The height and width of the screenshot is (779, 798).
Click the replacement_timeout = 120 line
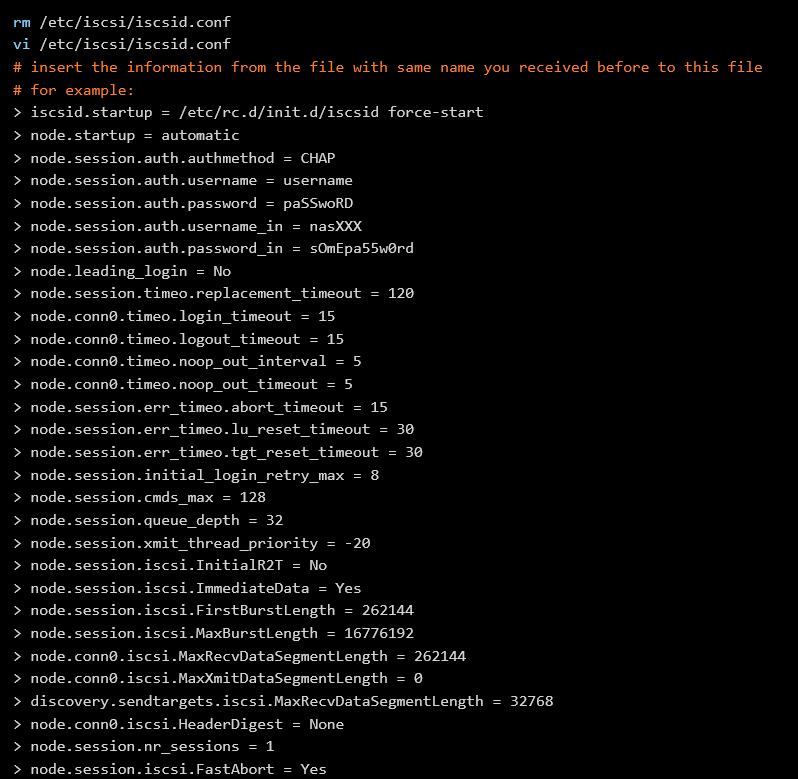pyautogui.click(x=213, y=294)
